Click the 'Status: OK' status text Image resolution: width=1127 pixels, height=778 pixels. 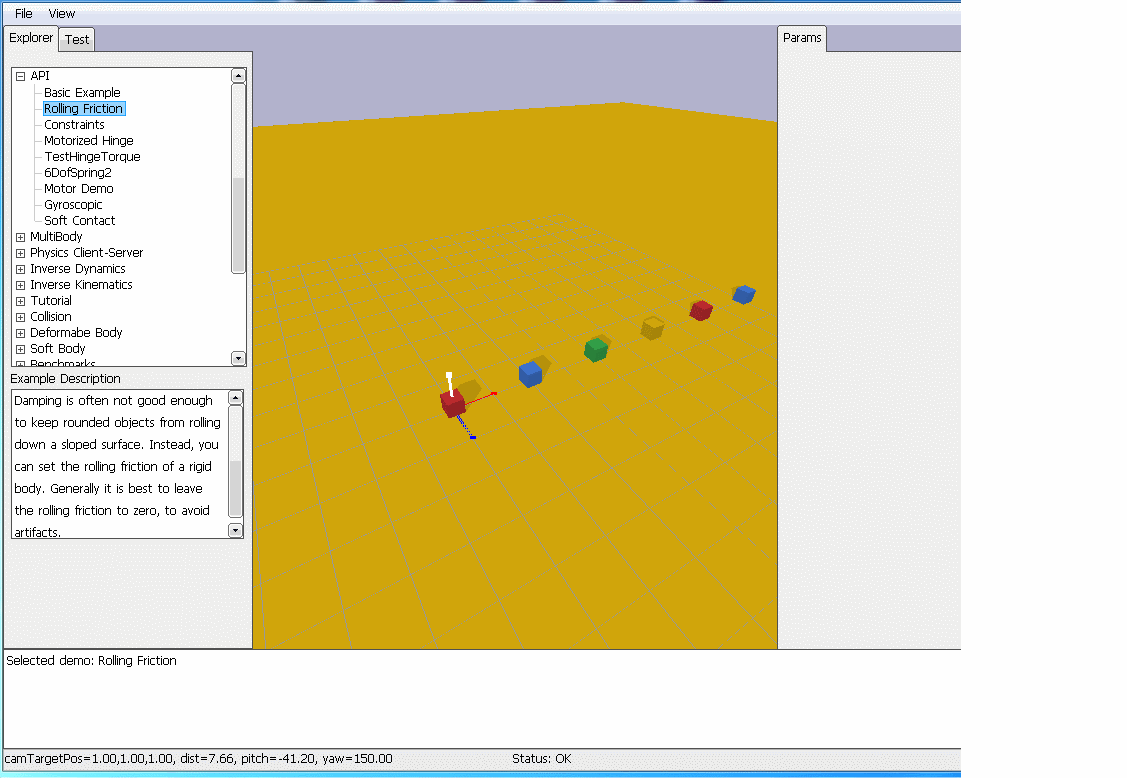[x=542, y=759]
